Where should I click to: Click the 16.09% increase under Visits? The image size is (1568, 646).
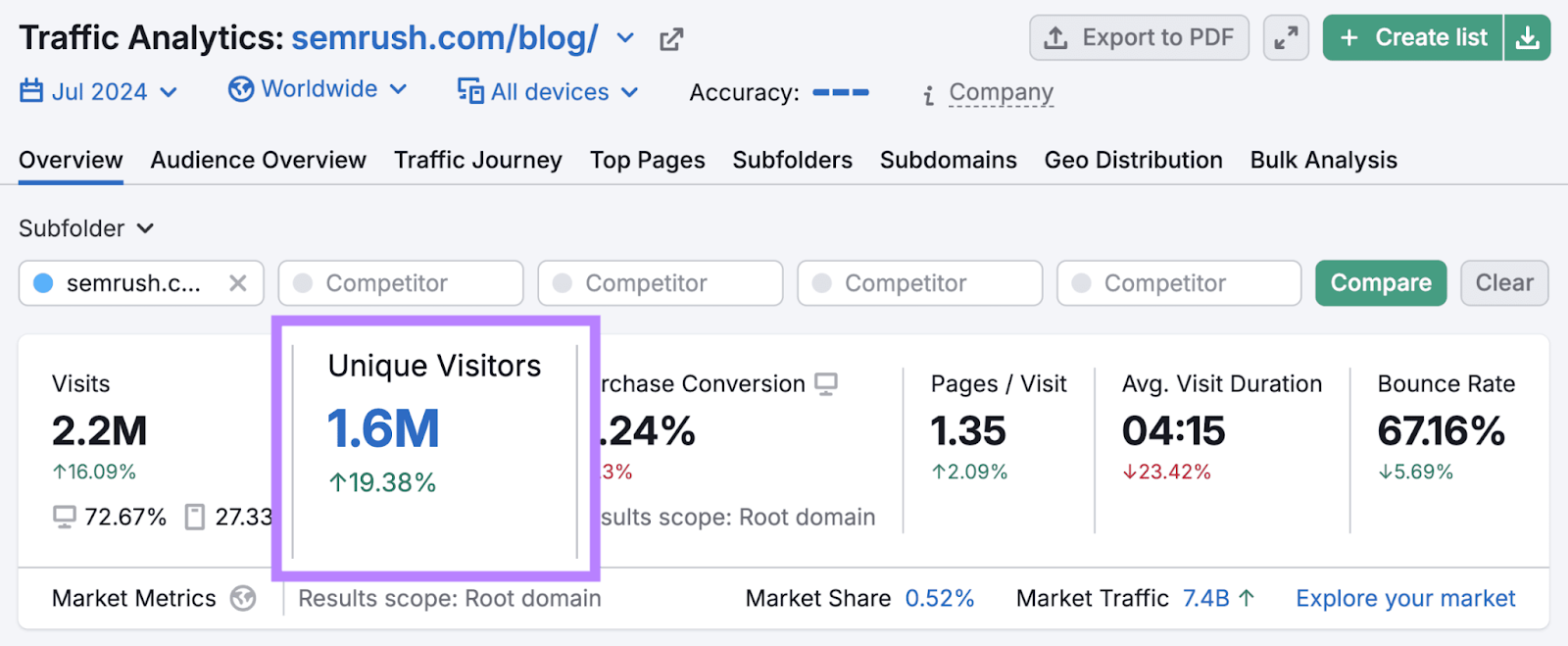point(94,472)
